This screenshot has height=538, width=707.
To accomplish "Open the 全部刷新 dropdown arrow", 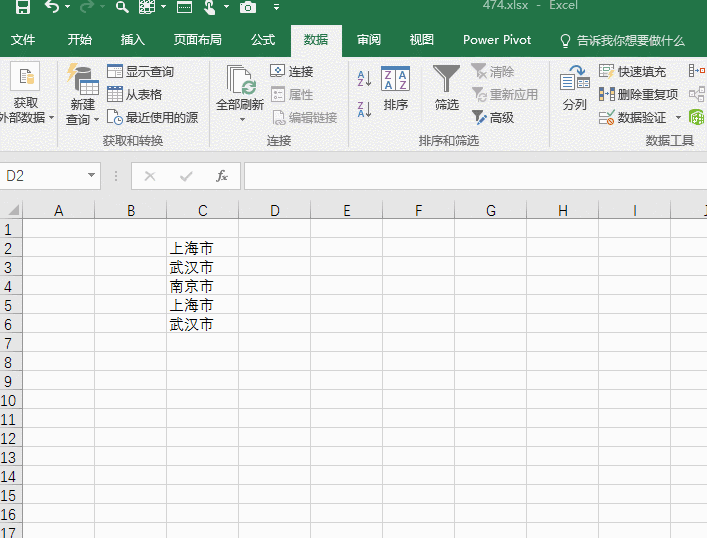I will pyautogui.click(x=240, y=120).
